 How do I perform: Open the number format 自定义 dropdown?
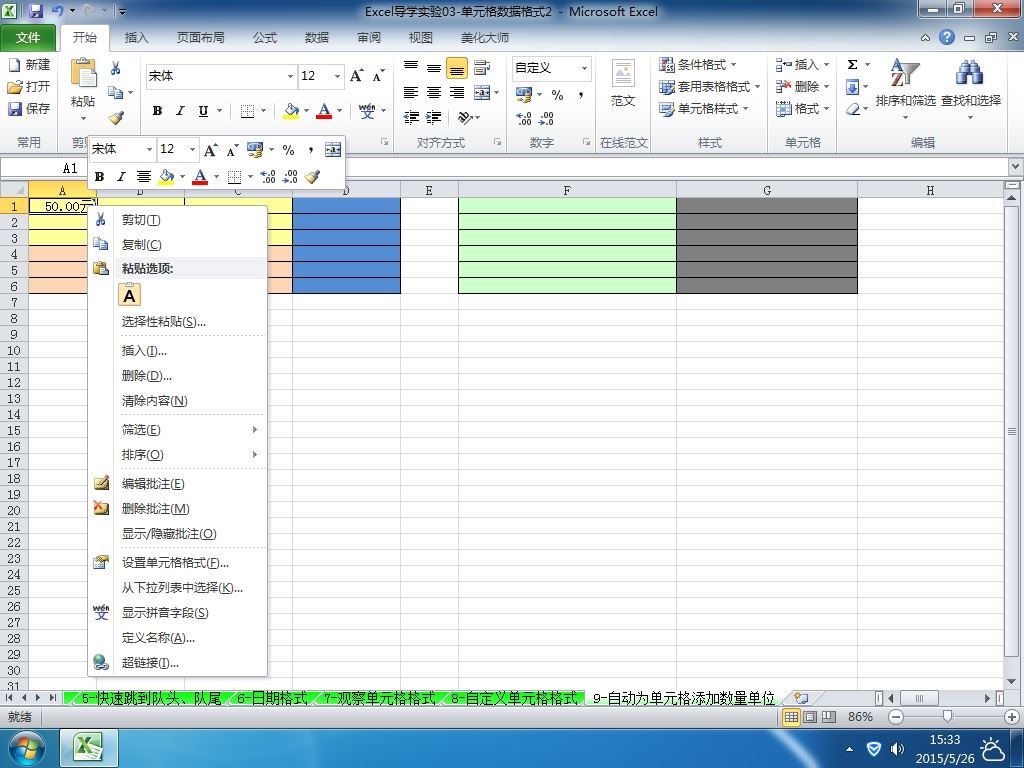tap(584, 68)
